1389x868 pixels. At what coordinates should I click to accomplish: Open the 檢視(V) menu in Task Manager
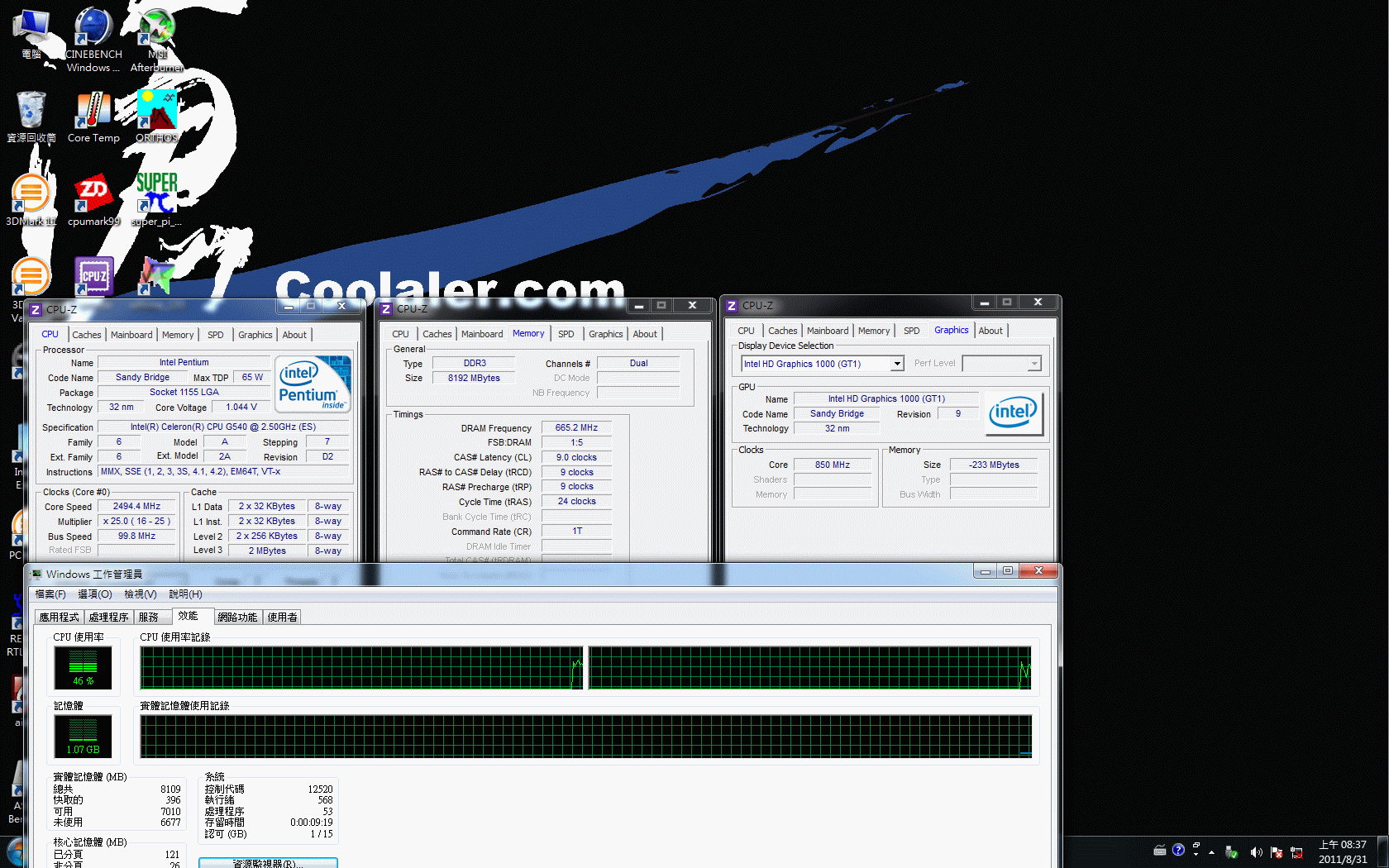point(141,594)
